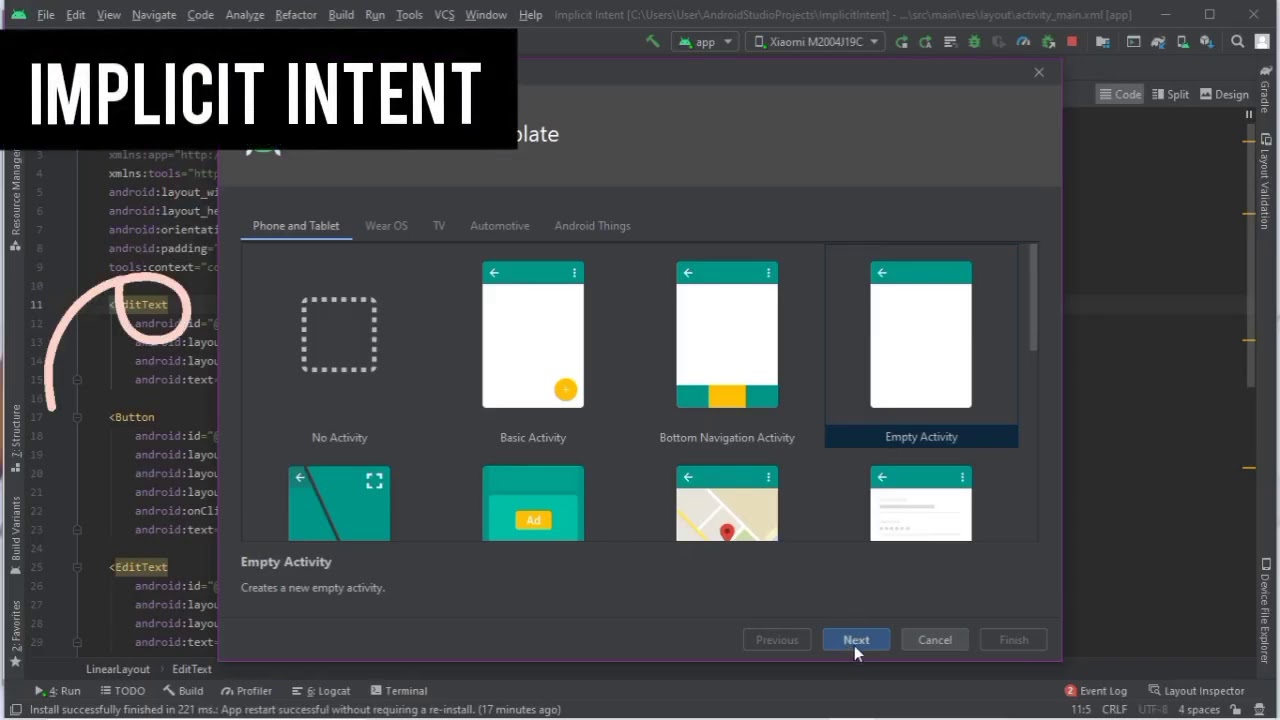Select the Automotive tab

(500, 225)
